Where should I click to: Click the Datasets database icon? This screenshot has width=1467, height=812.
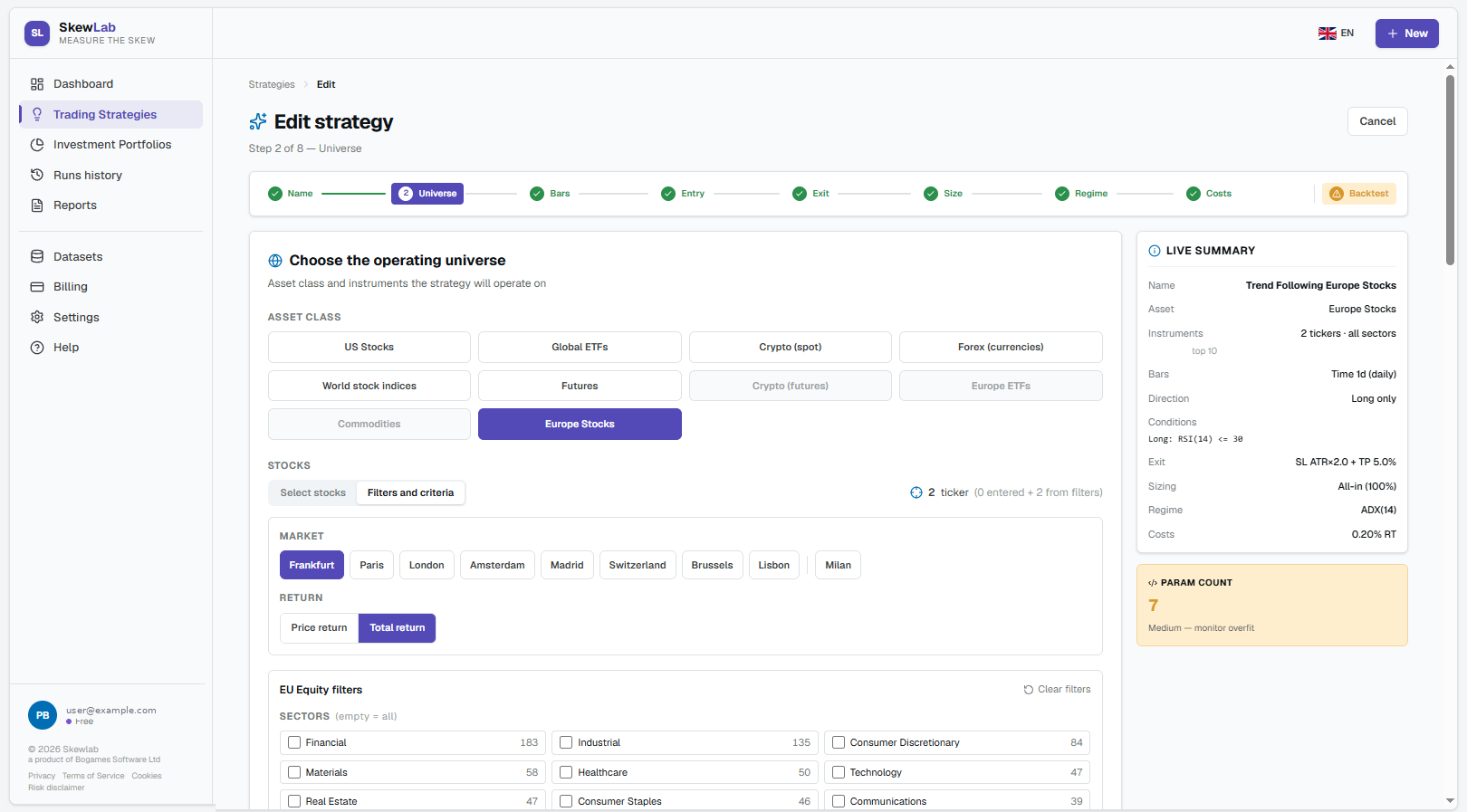pos(37,256)
